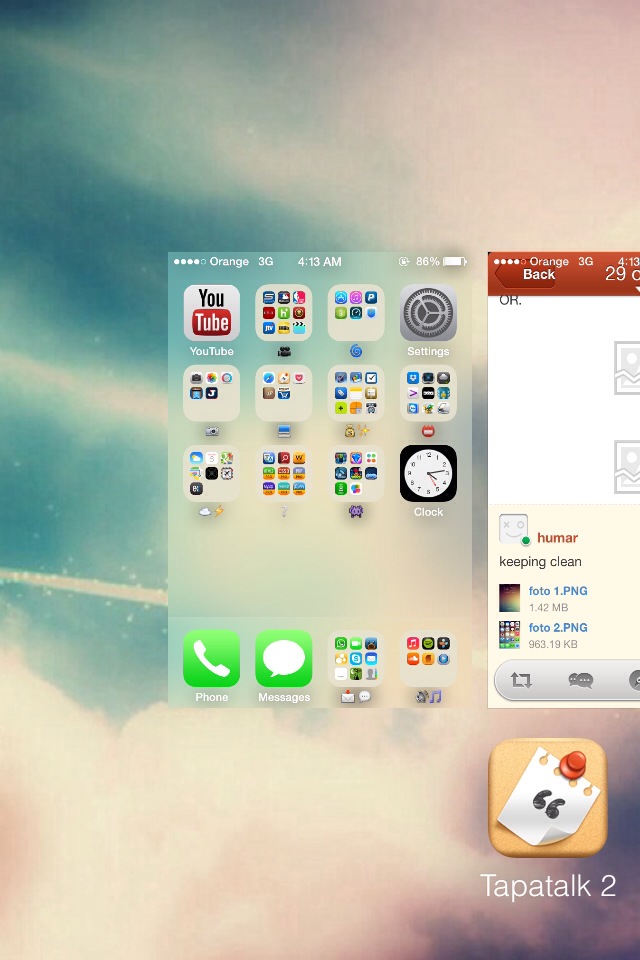Tap the '1.42 MB' file size text
Screen dimensions: 640x960
(x=549, y=607)
